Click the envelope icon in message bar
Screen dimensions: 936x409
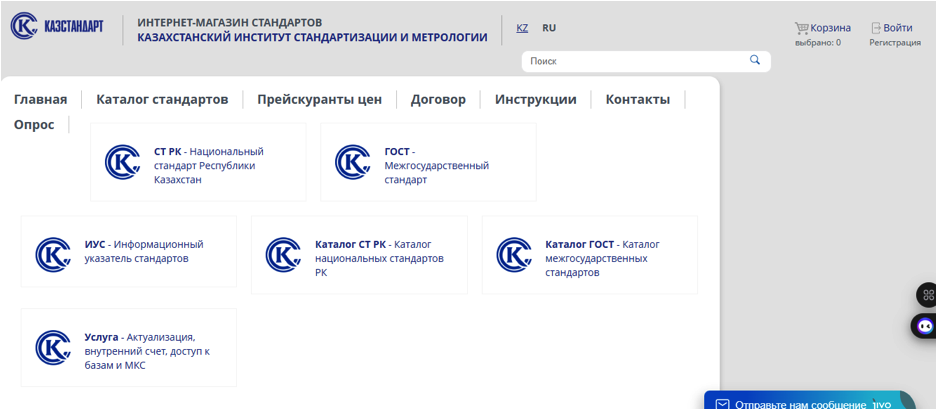tap(722, 404)
